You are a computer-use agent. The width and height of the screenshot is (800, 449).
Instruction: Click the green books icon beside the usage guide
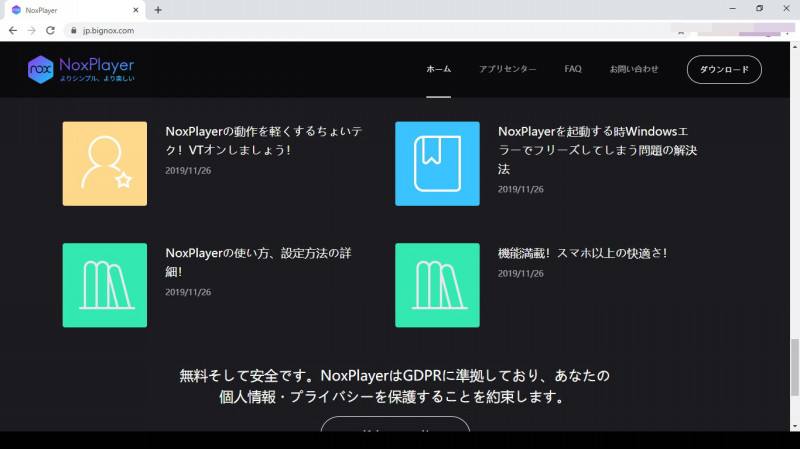click(x=105, y=285)
